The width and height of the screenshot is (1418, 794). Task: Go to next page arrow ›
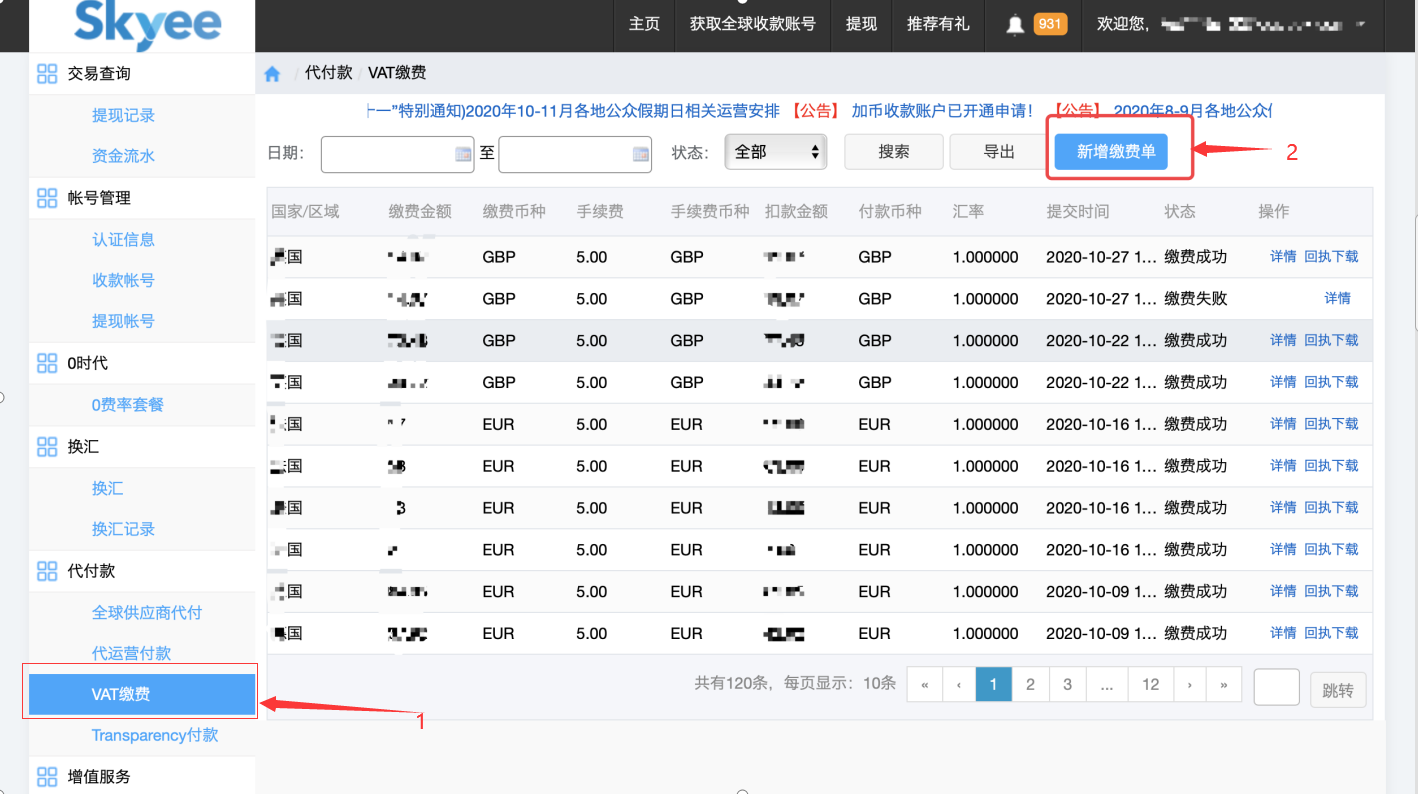point(1190,684)
